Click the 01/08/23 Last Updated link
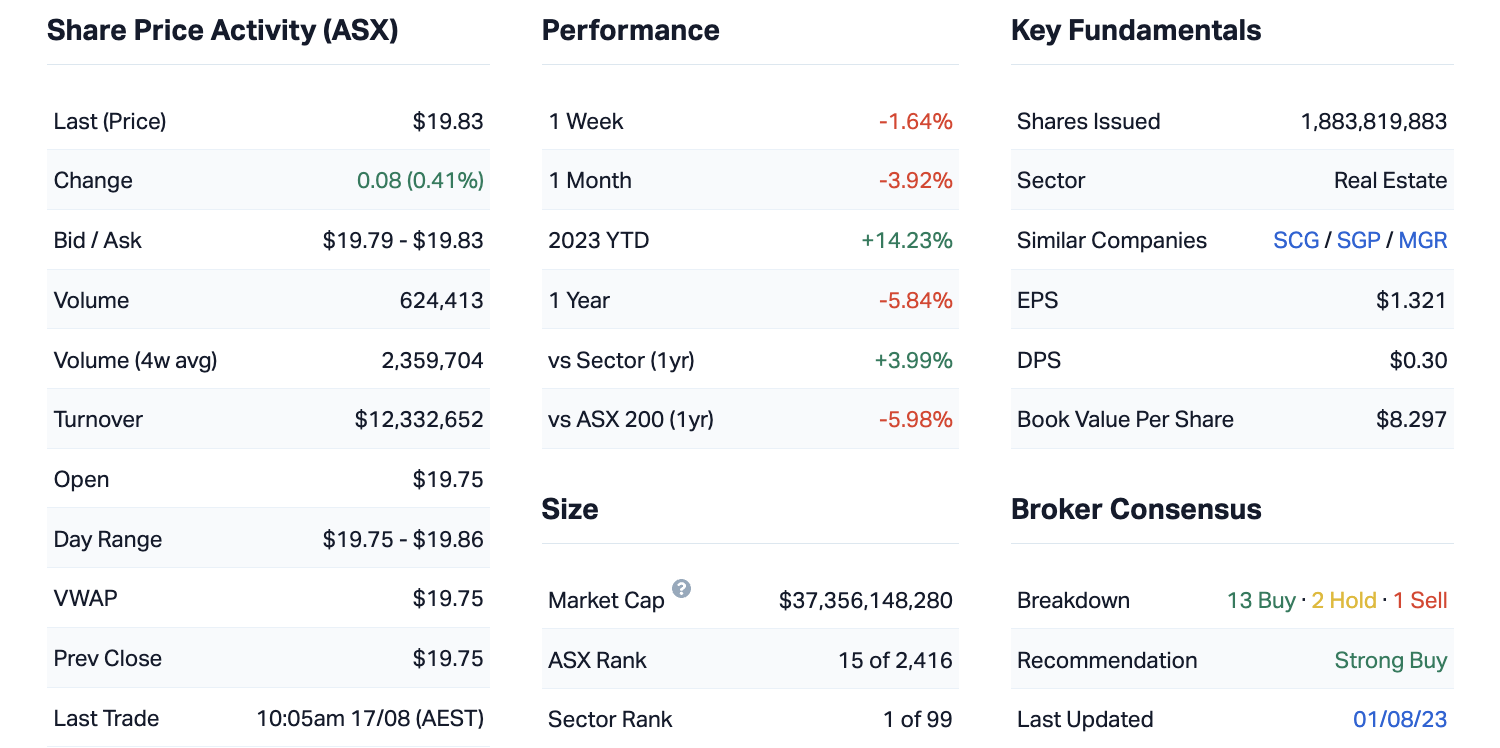Screen dimensions: 1500x748 point(1400,719)
